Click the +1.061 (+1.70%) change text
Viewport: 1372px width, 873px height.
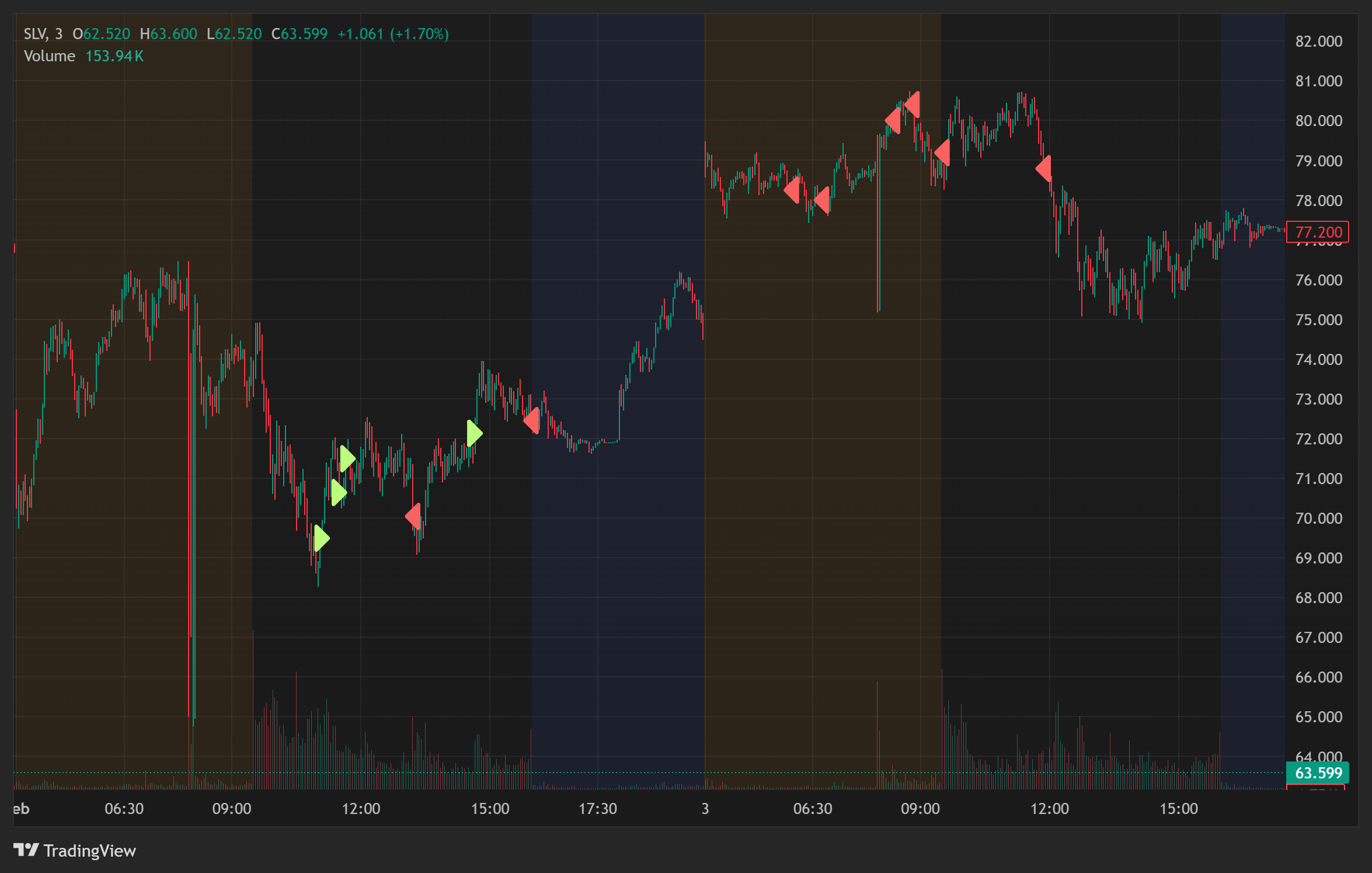(x=393, y=34)
